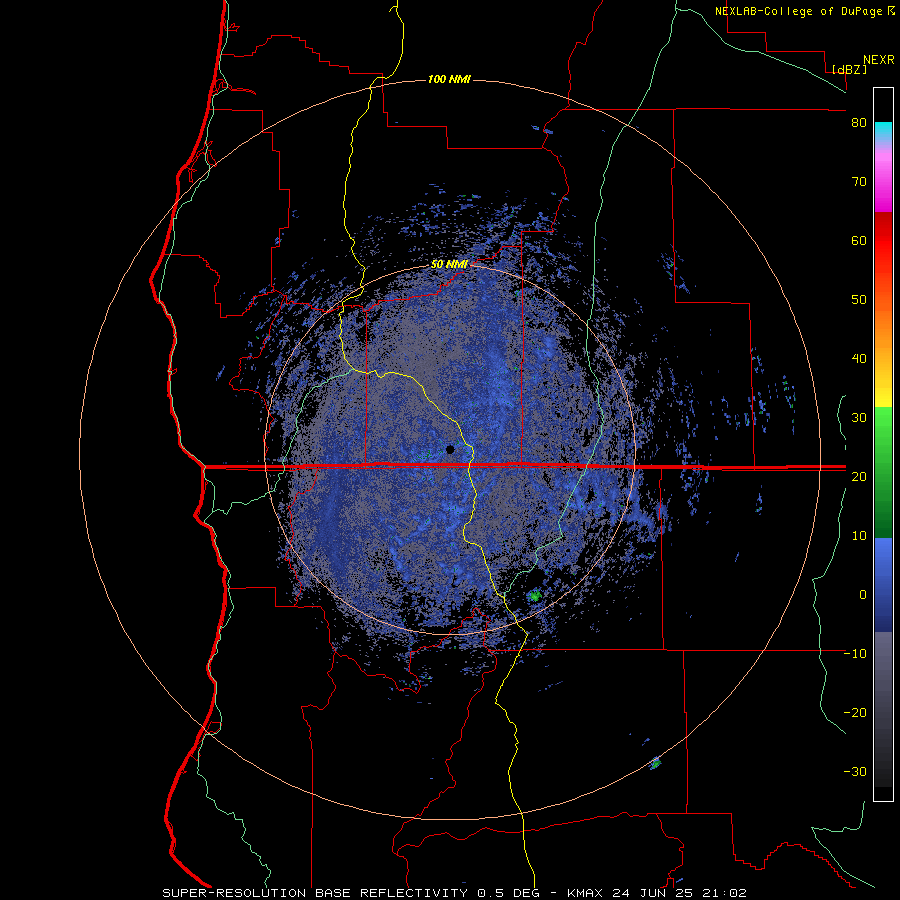The height and width of the screenshot is (900, 900).
Task: Click the 100 NMI range ring label
Action: click(449, 79)
